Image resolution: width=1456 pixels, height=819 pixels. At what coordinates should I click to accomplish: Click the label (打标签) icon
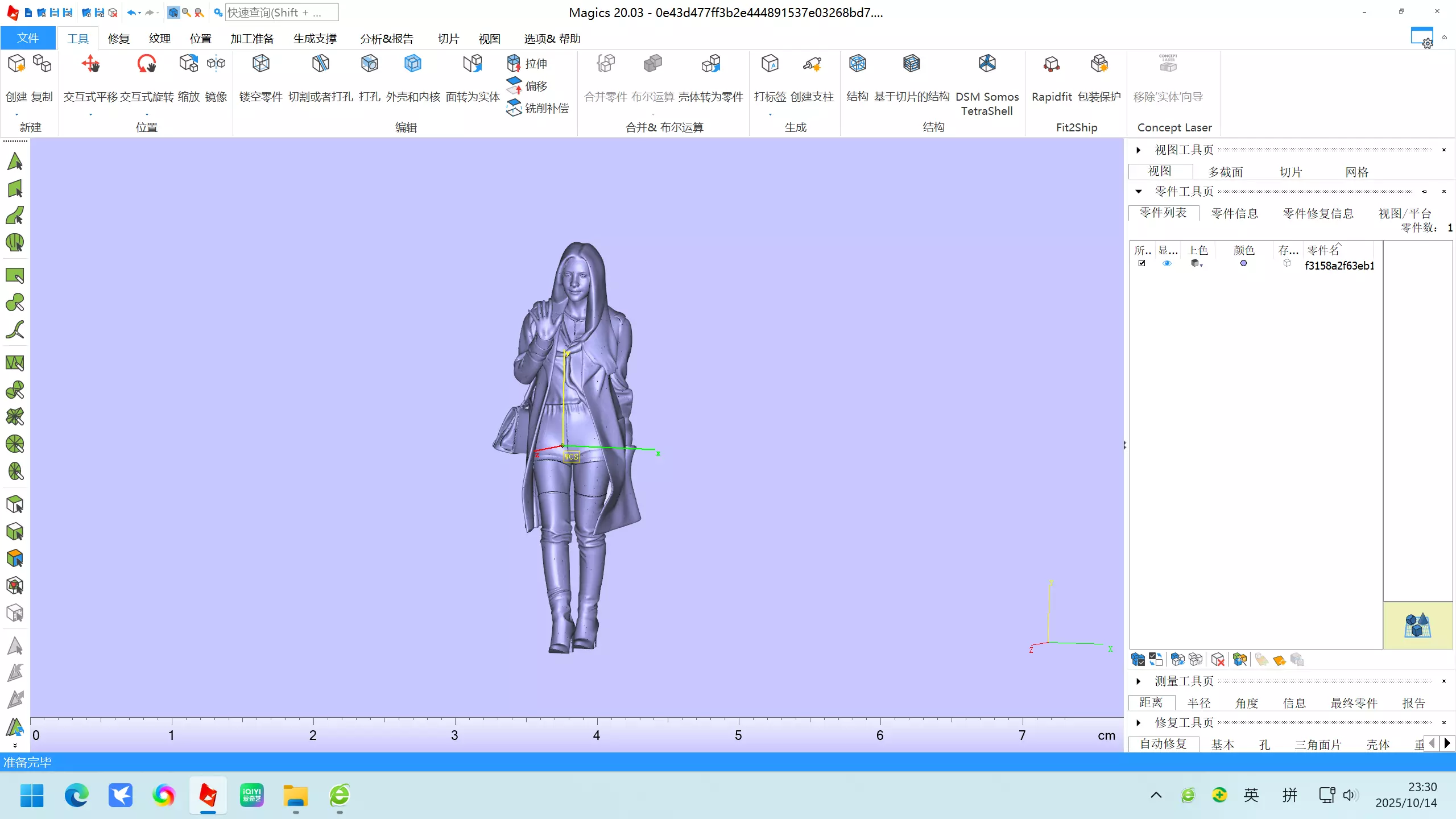pos(770,64)
